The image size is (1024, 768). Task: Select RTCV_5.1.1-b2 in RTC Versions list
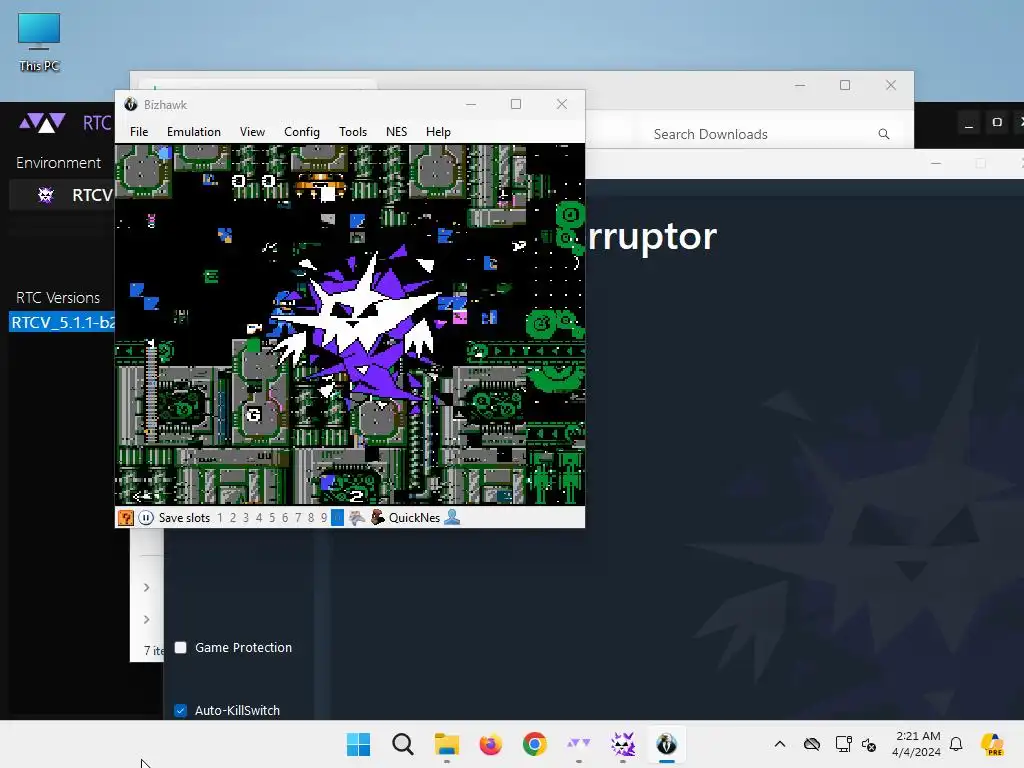point(63,323)
